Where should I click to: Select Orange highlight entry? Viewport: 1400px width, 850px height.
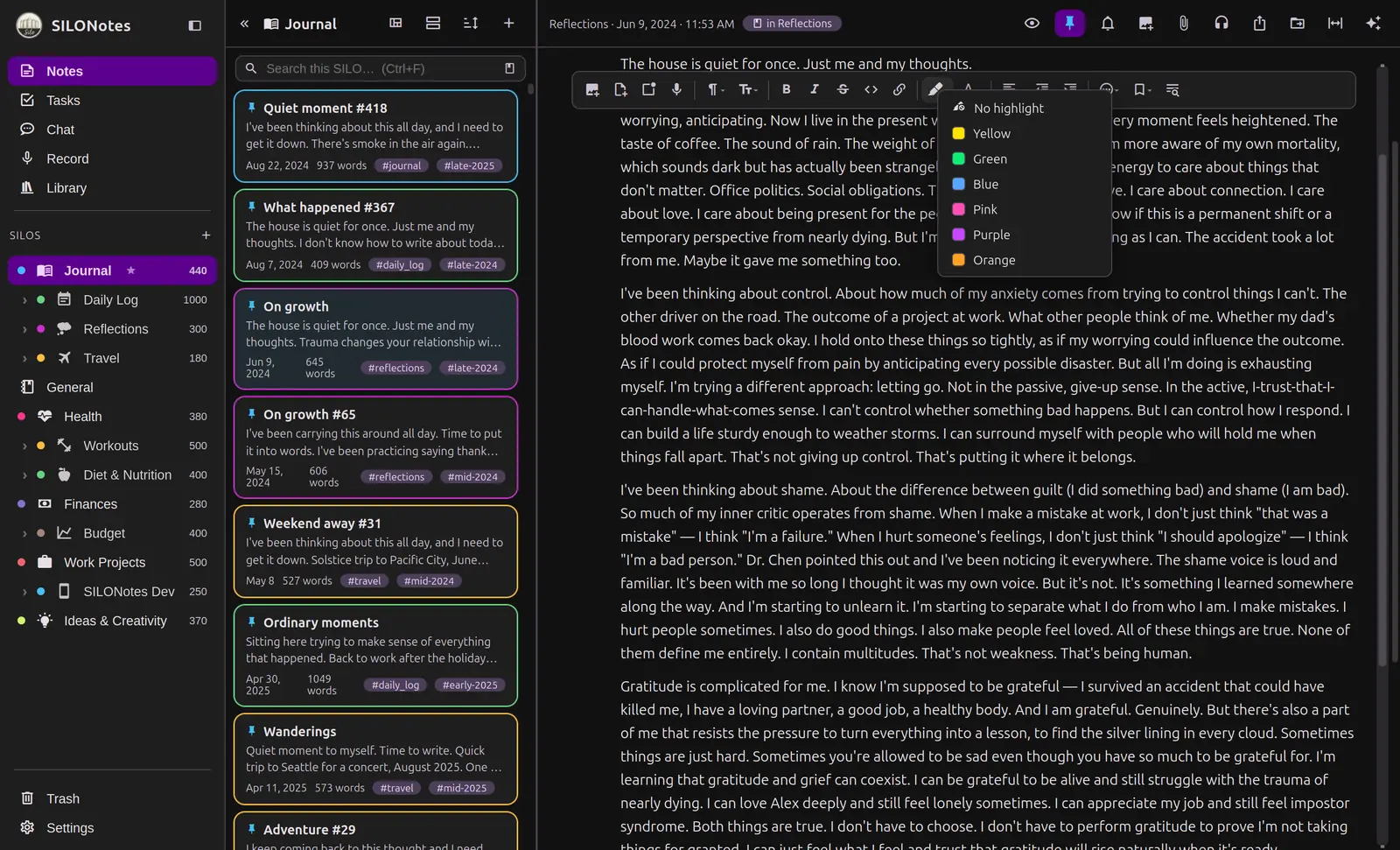coord(1025,261)
